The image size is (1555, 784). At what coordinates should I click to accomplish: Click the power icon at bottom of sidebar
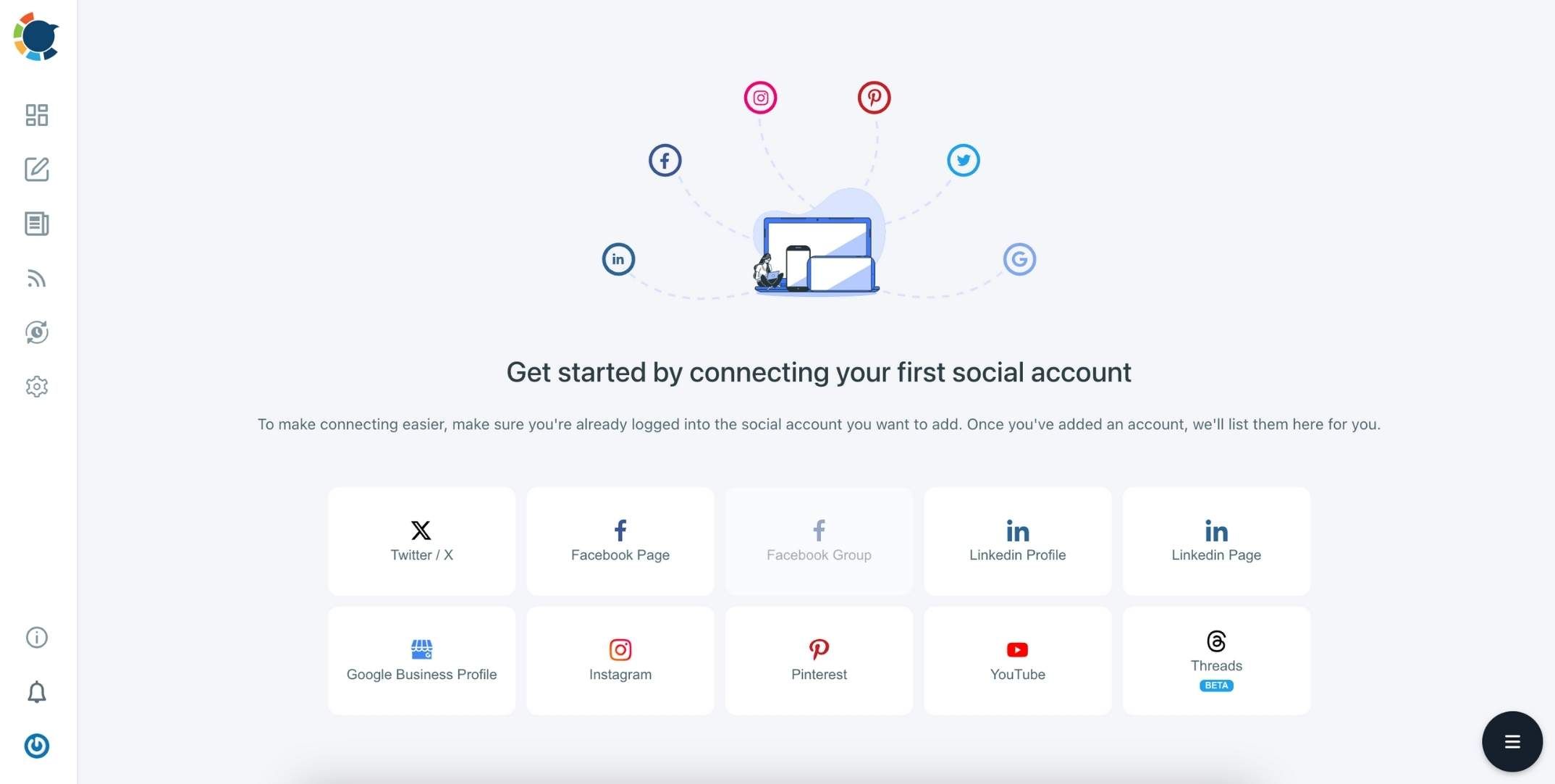[x=36, y=746]
